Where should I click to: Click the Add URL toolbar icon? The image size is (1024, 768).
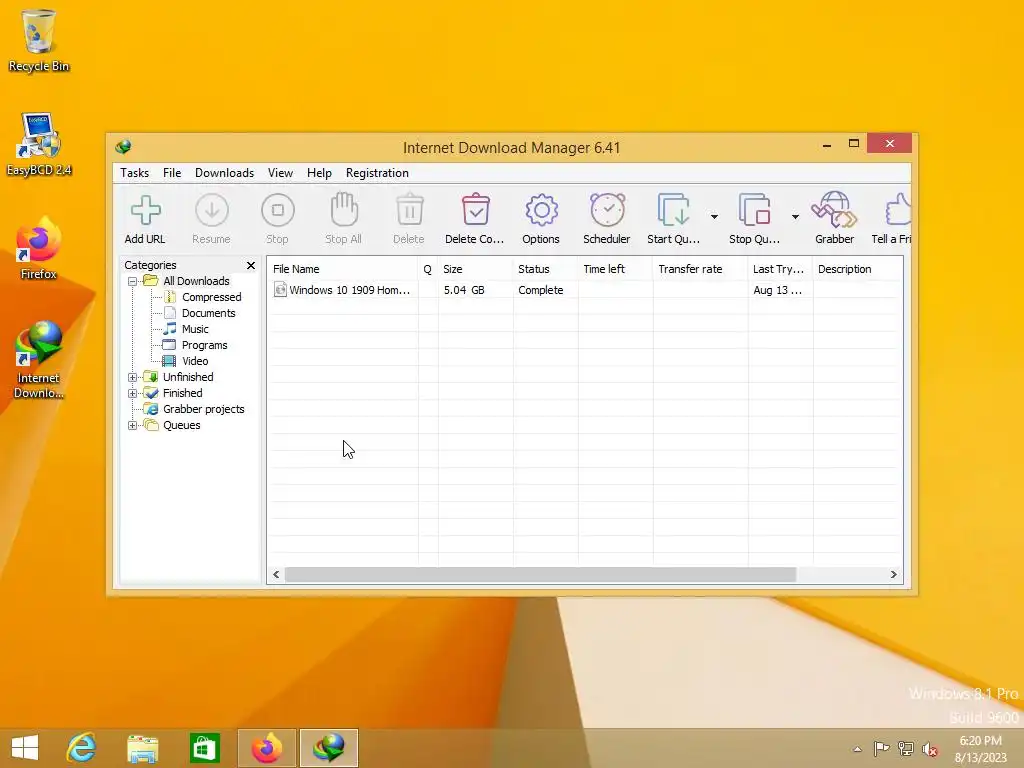pyautogui.click(x=145, y=210)
